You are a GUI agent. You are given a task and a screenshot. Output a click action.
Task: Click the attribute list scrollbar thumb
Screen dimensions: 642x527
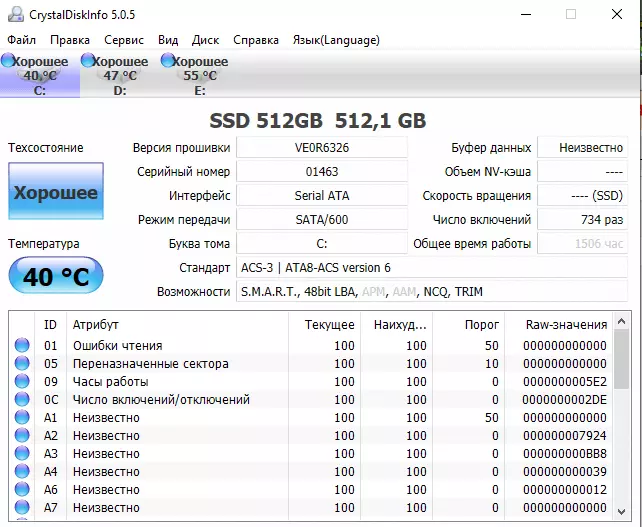coord(622,360)
